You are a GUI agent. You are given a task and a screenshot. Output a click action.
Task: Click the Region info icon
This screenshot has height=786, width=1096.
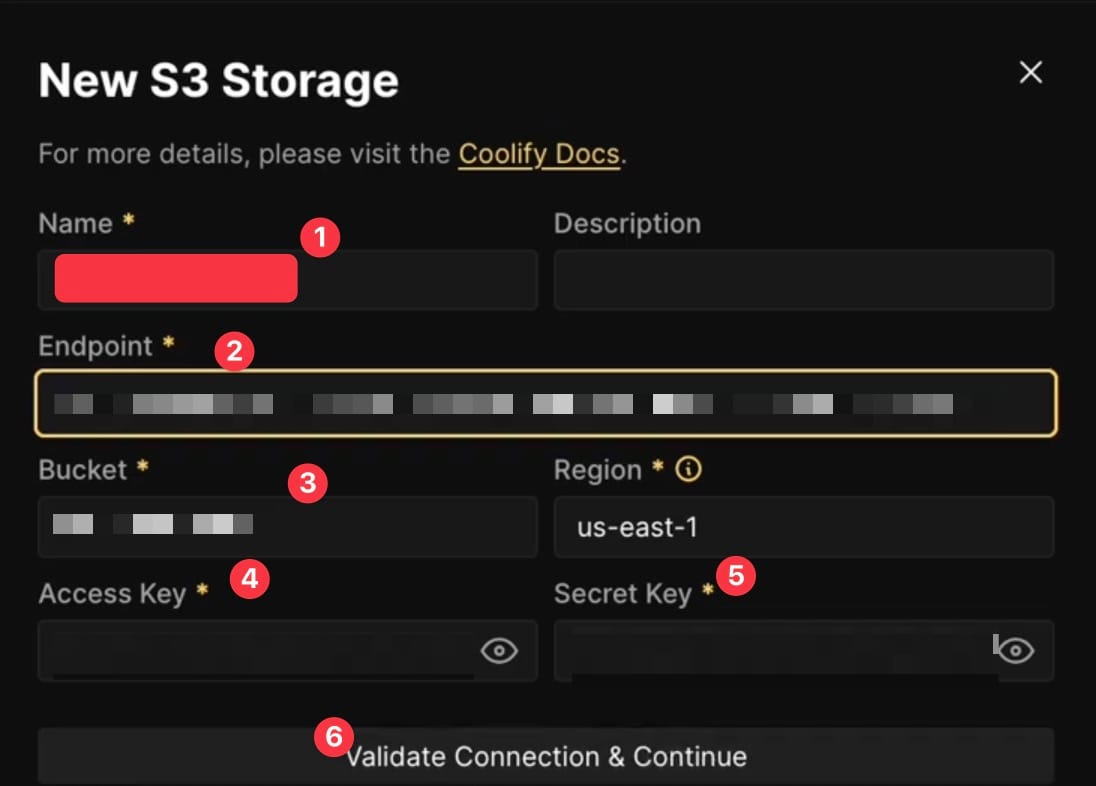click(x=688, y=469)
